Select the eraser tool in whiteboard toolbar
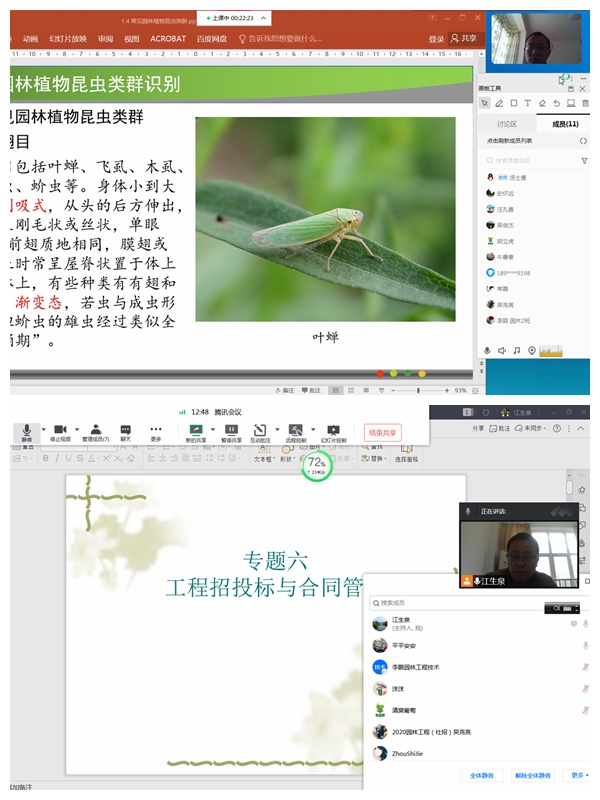600x800 pixels. [x=542, y=103]
